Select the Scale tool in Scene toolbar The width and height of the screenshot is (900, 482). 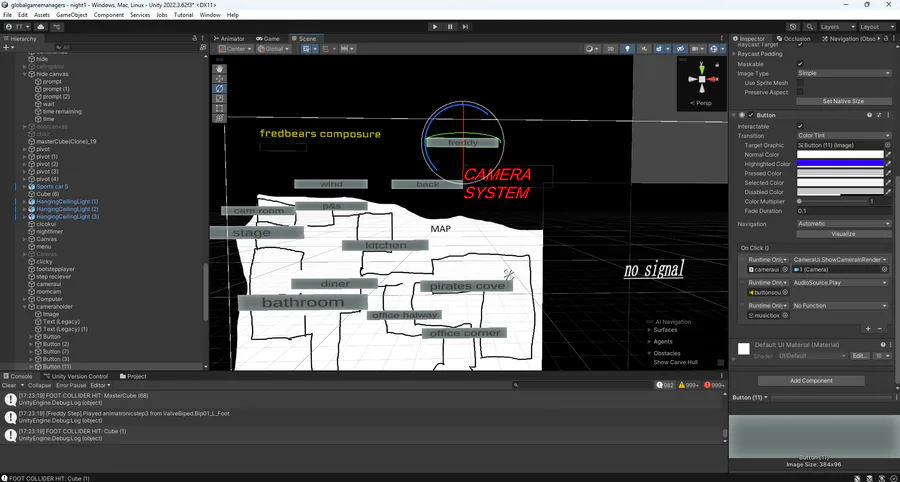point(219,98)
